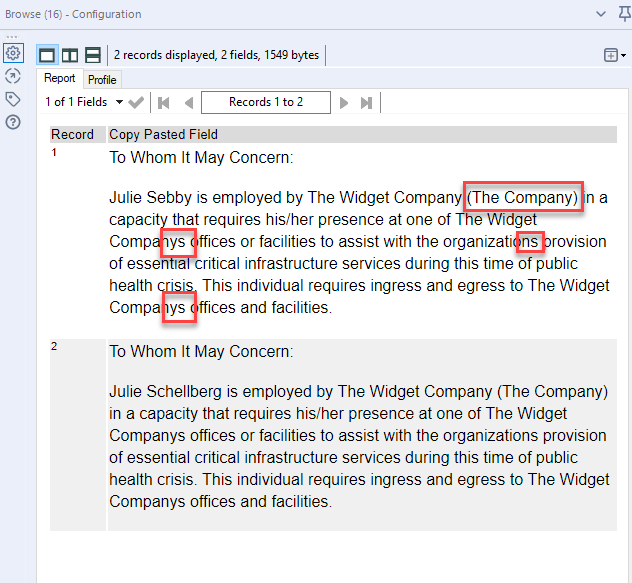Pin the Configuration panel

[x=624, y=14]
